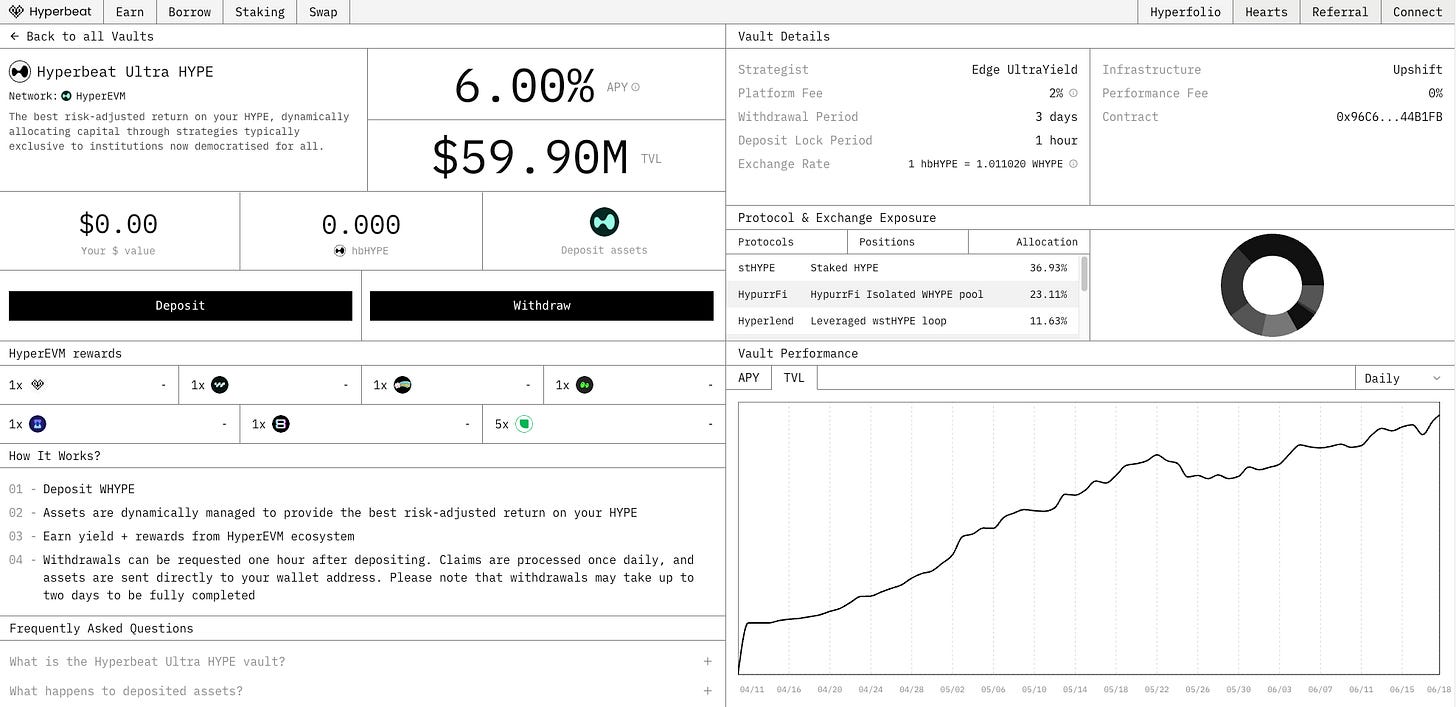Click the Deposit assets HYPE token icon
The height and width of the screenshot is (707, 1456).
pos(604,221)
